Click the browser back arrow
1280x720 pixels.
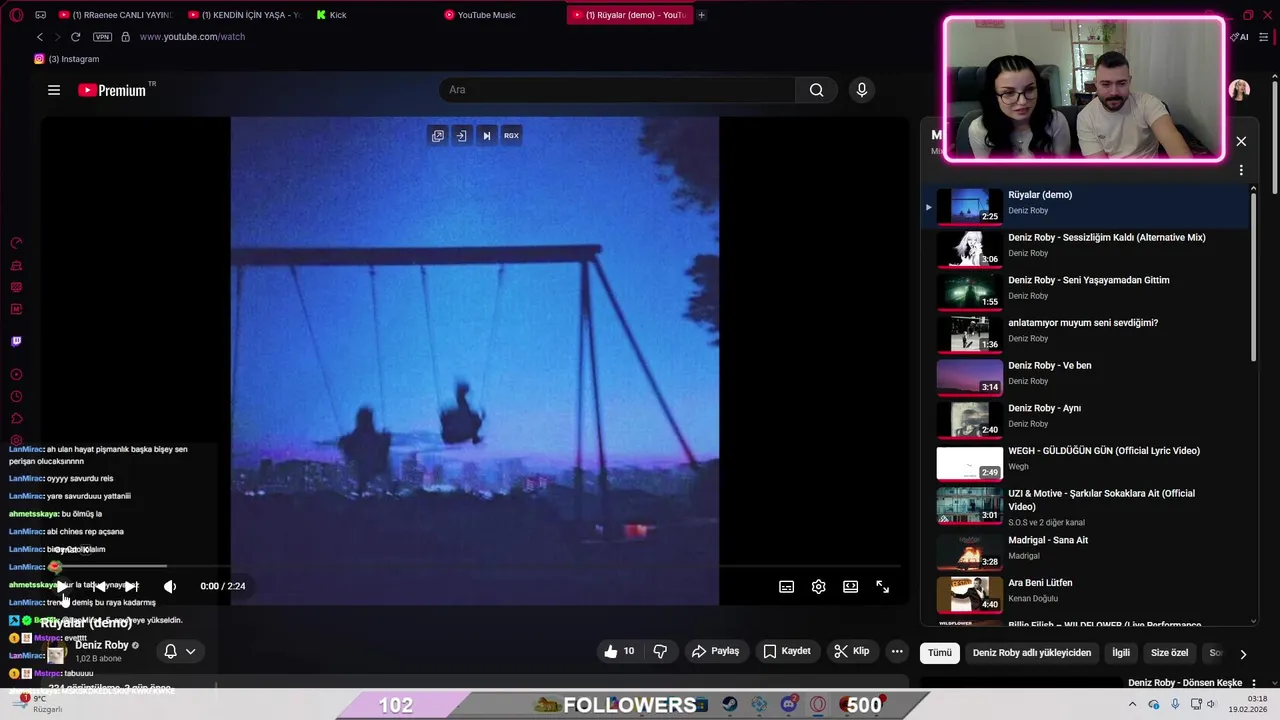pos(40,37)
